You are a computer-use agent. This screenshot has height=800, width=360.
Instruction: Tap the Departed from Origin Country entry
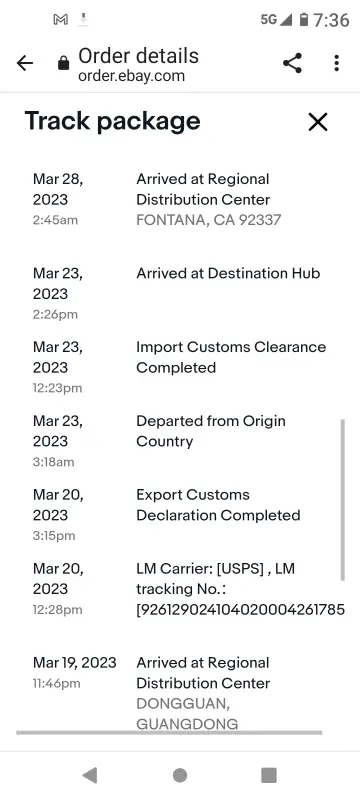pos(211,431)
